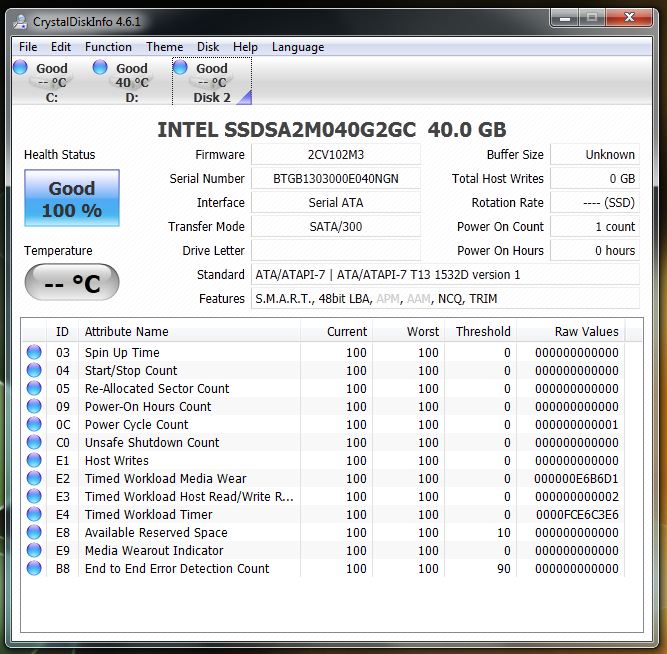Open the Function menu
Viewport: 667px width, 654px height.
click(108, 47)
